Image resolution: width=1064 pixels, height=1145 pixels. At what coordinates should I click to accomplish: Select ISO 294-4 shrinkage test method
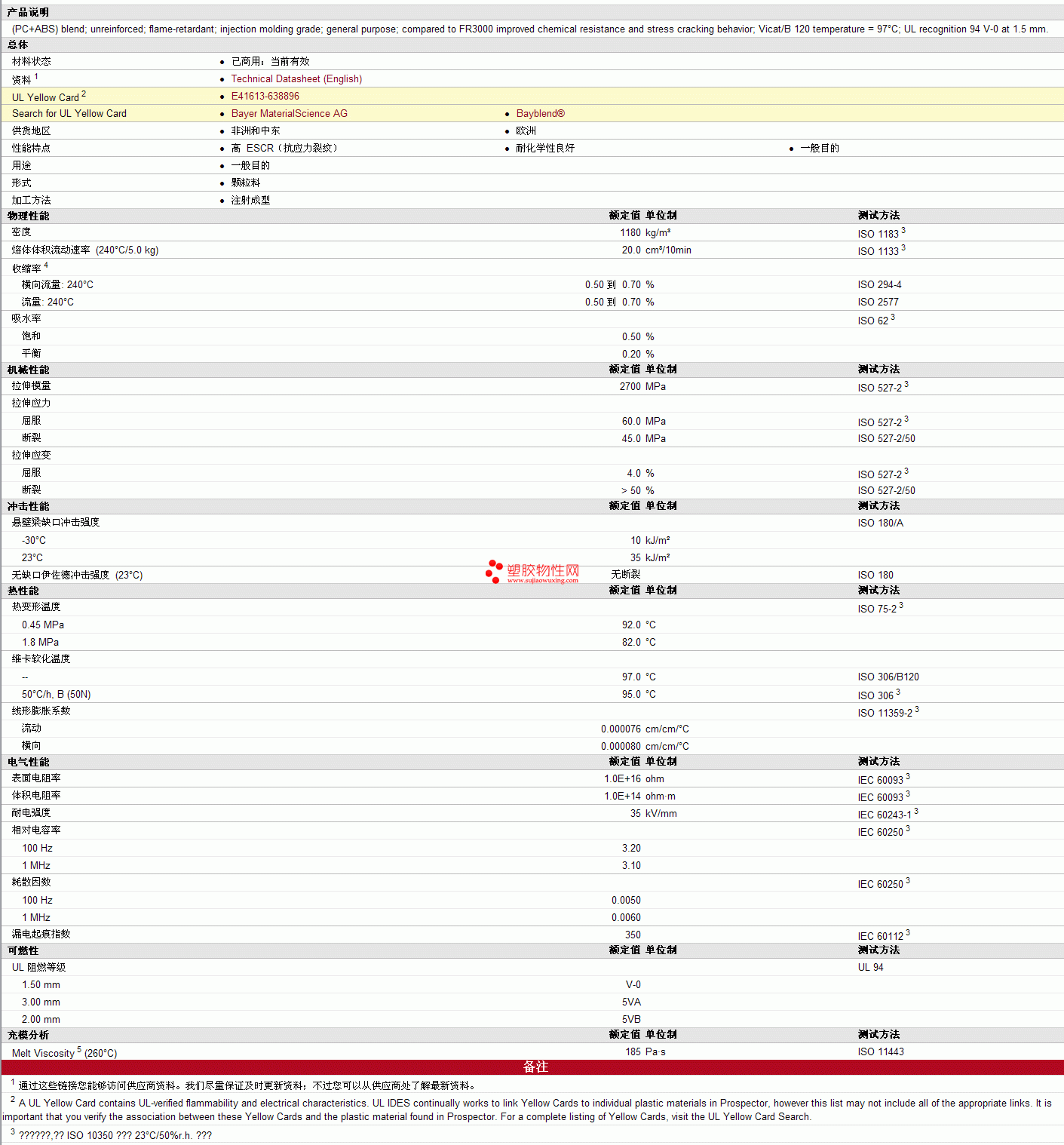tap(879, 284)
